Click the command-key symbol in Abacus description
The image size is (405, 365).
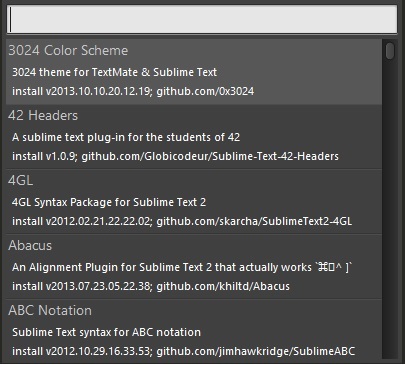pos(323,267)
